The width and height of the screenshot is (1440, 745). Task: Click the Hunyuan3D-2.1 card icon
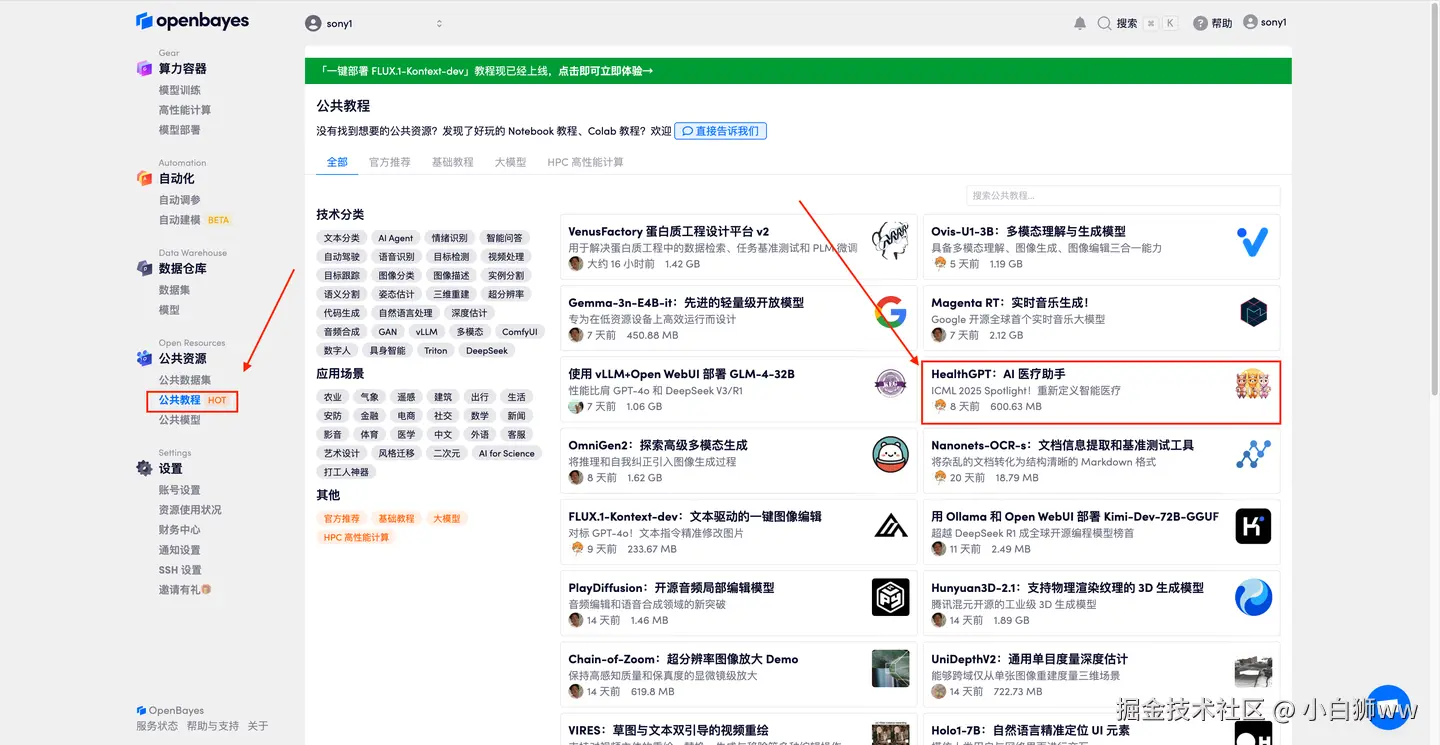[x=1253, y=597]
